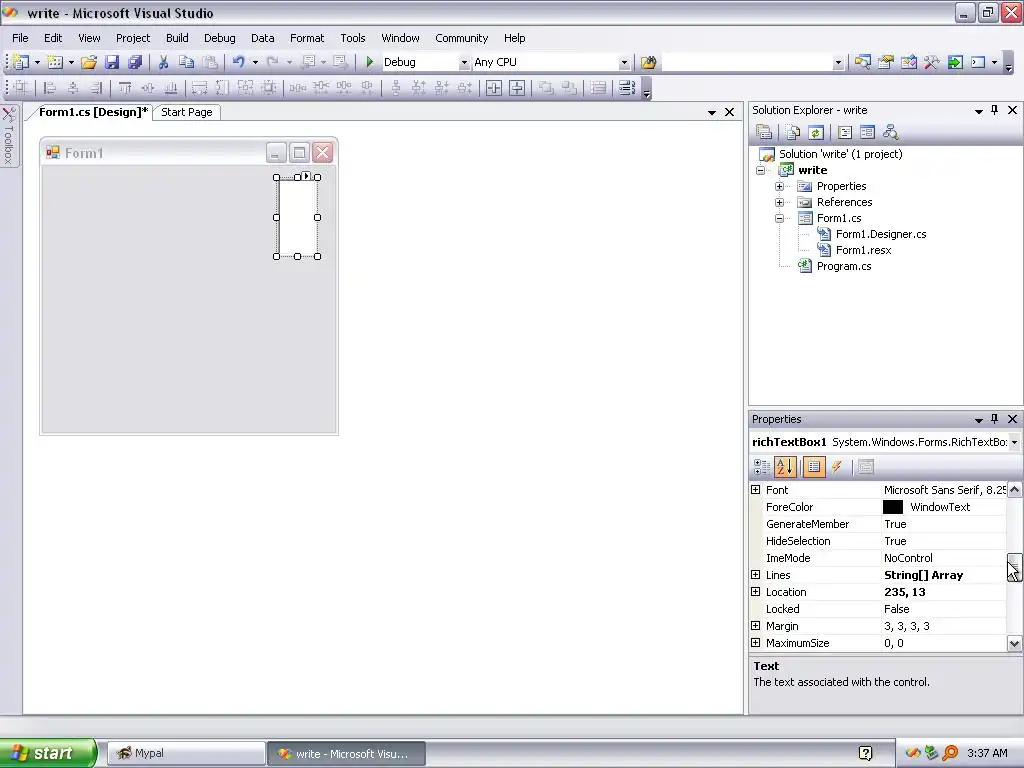Click the Windows start button
The image size is (1024, 768).
click(48, 753)
